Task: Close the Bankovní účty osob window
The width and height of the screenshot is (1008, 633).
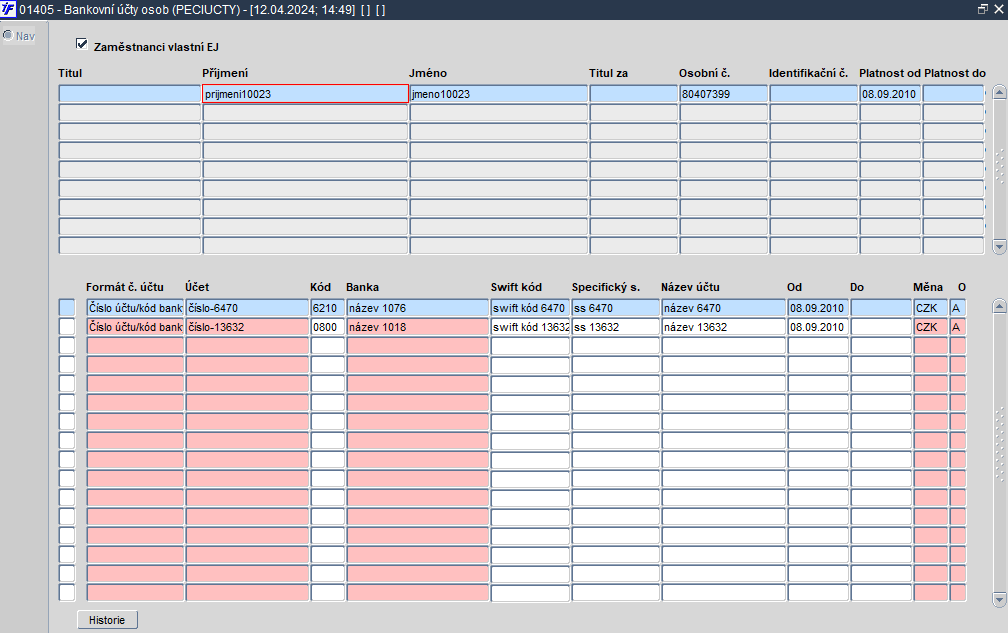Action: pyautogui.click(x=999, y=10)
